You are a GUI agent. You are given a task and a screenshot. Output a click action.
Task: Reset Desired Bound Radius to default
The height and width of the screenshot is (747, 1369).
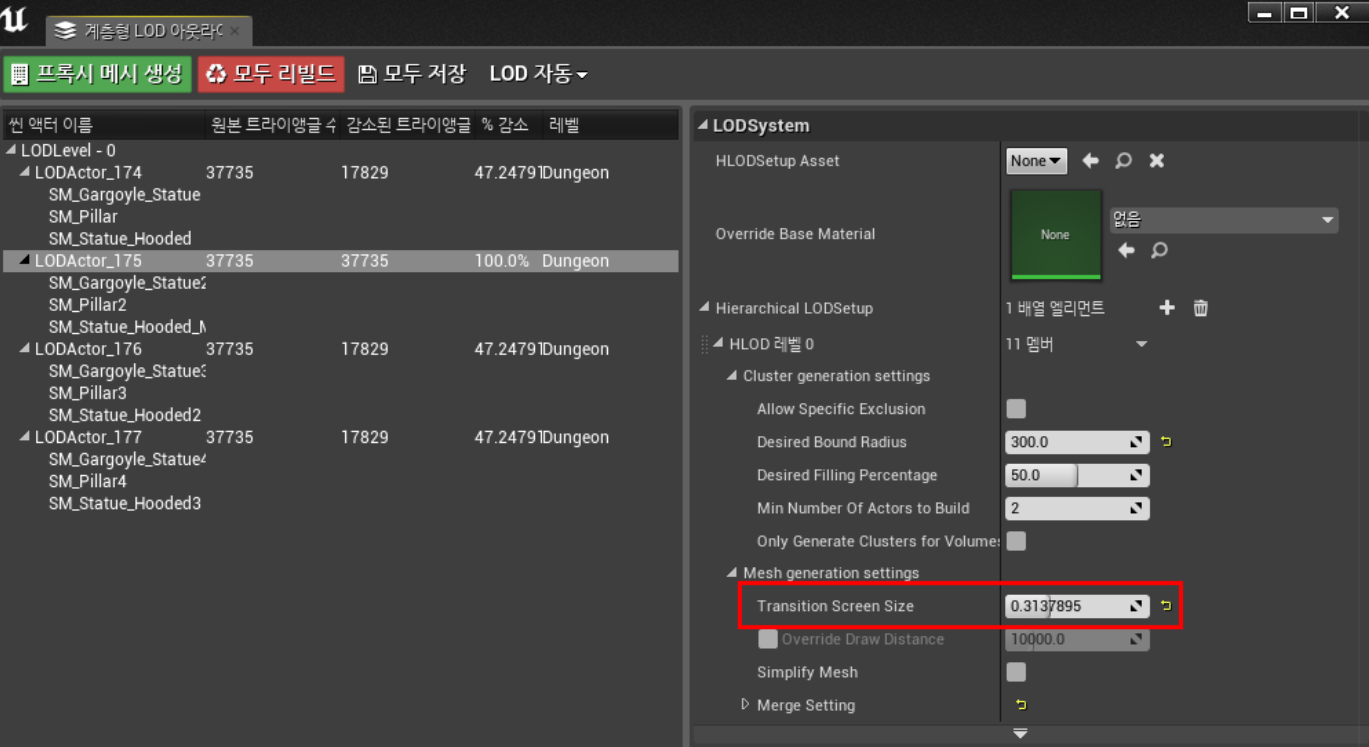1166,442
